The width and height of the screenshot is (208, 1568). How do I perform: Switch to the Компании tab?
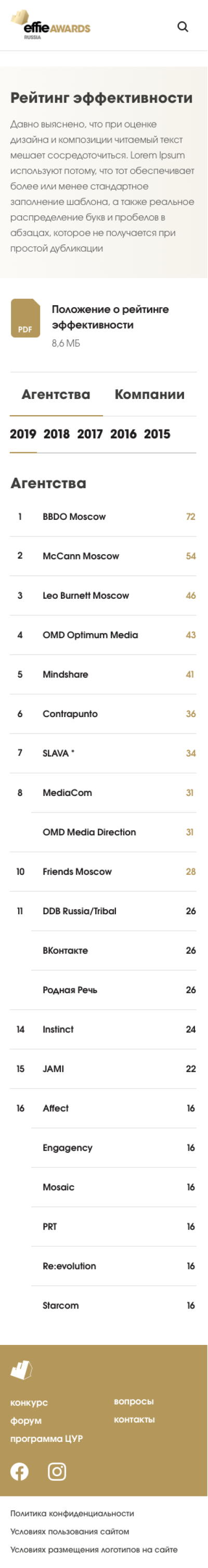coord(149,394)
